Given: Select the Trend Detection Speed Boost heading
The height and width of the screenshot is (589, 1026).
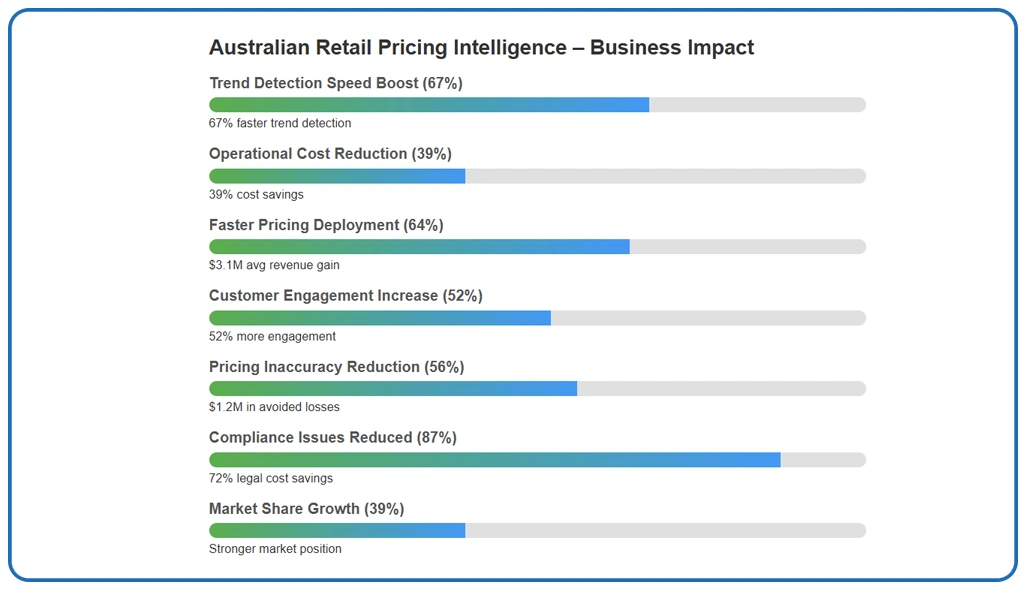Looking at the screenshot, I should [x=335, y=83].
